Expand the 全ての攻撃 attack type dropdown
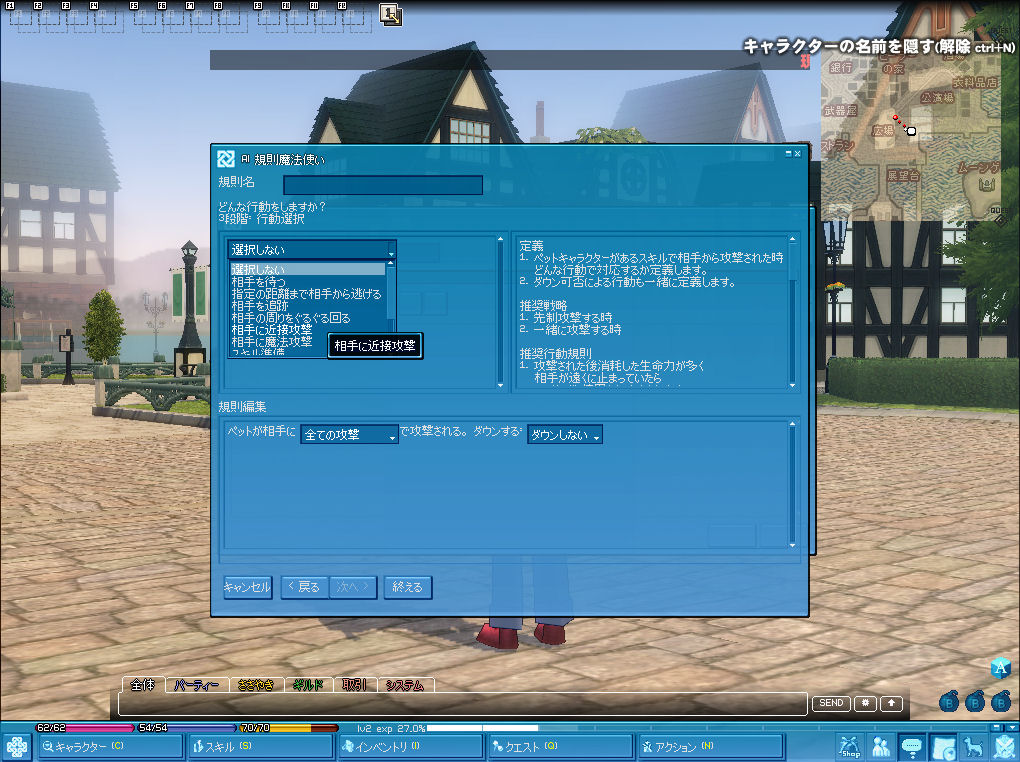 (x=349, y=435)
